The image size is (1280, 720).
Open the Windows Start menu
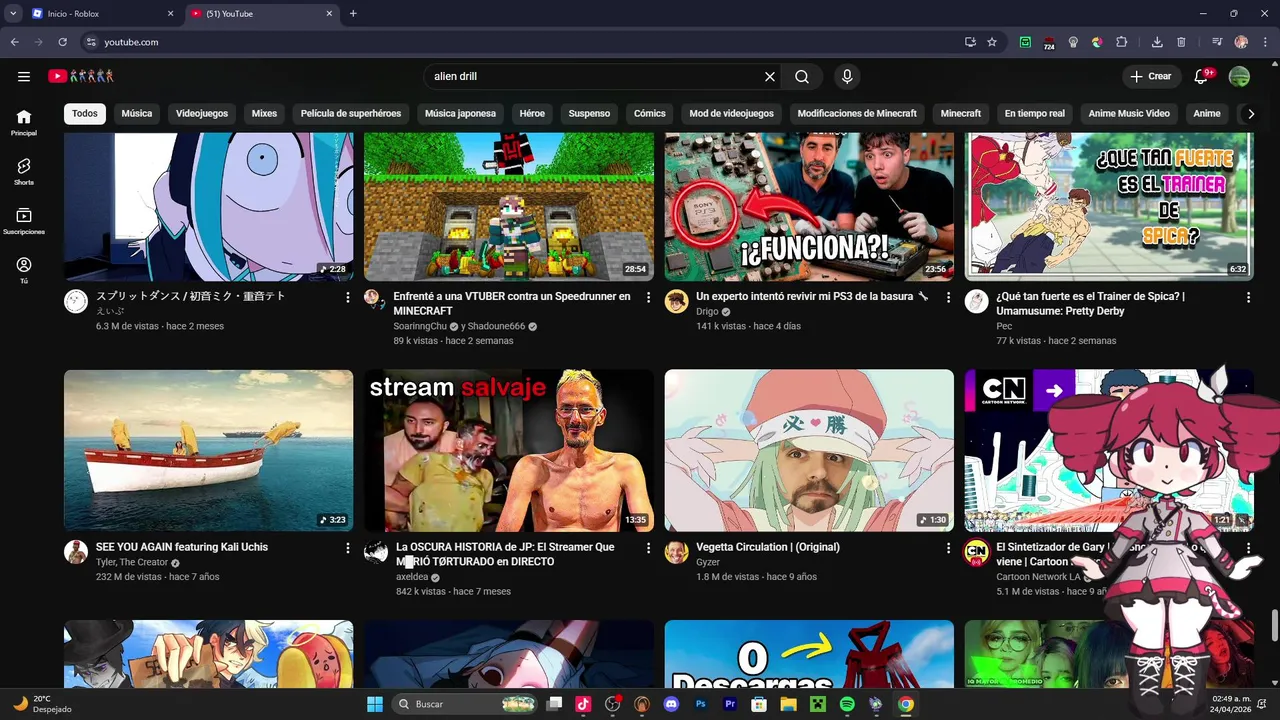pyautogui.click(x=375, y=704)
